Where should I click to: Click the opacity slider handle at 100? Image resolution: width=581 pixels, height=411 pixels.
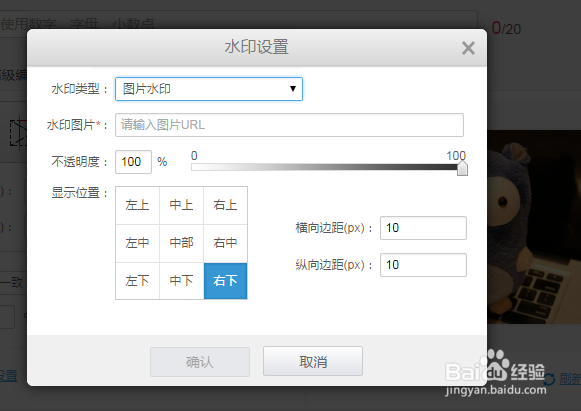pos(462,168)
